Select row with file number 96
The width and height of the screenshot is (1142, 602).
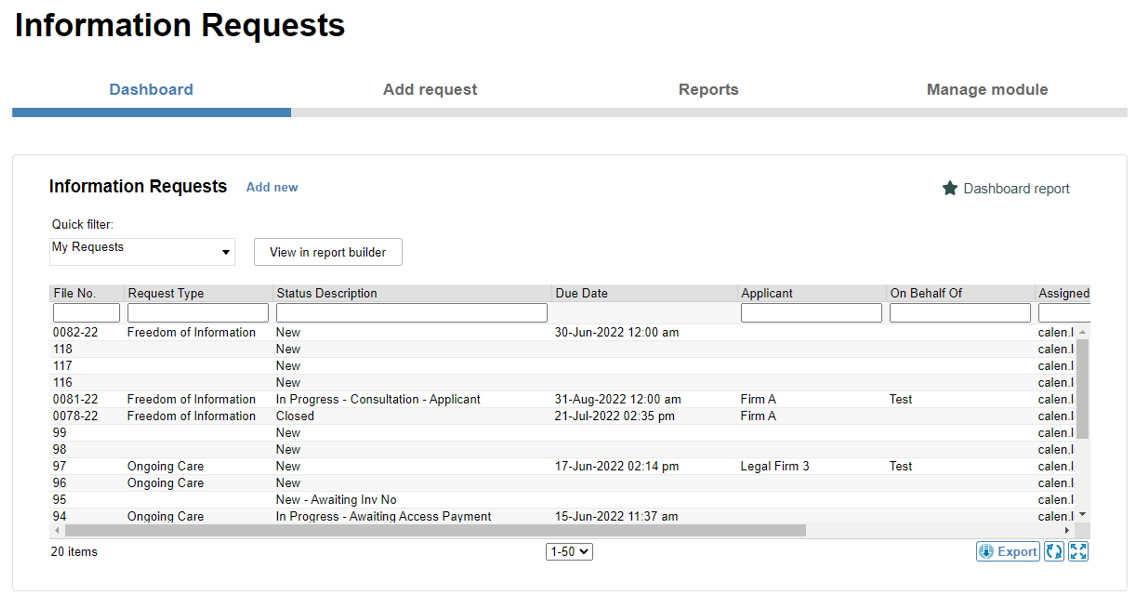tap(562, 483)
